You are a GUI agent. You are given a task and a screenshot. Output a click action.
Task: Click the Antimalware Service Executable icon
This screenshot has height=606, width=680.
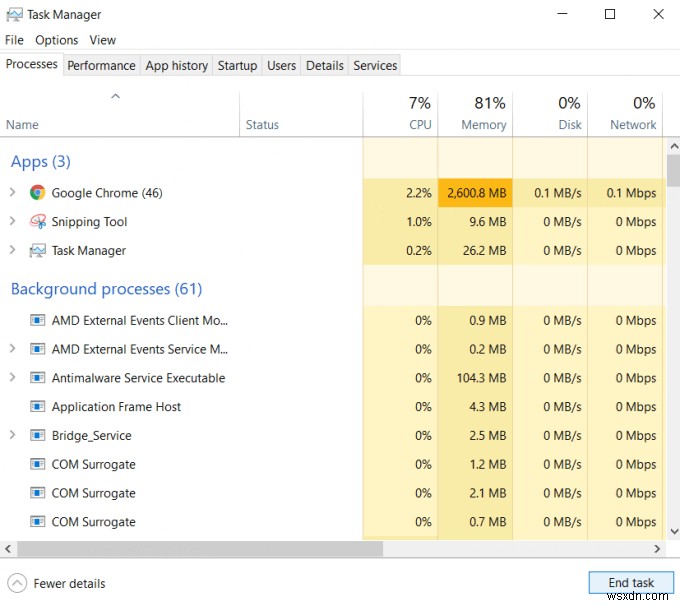click(37, 378)
